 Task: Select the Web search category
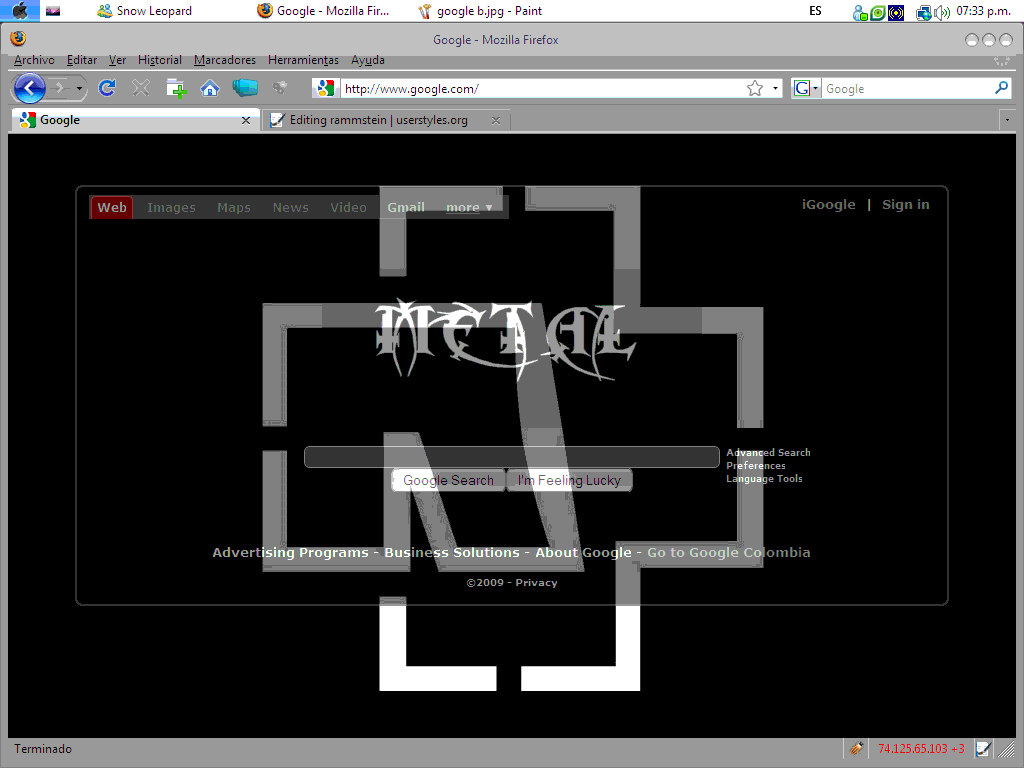[x=112, y=208]
